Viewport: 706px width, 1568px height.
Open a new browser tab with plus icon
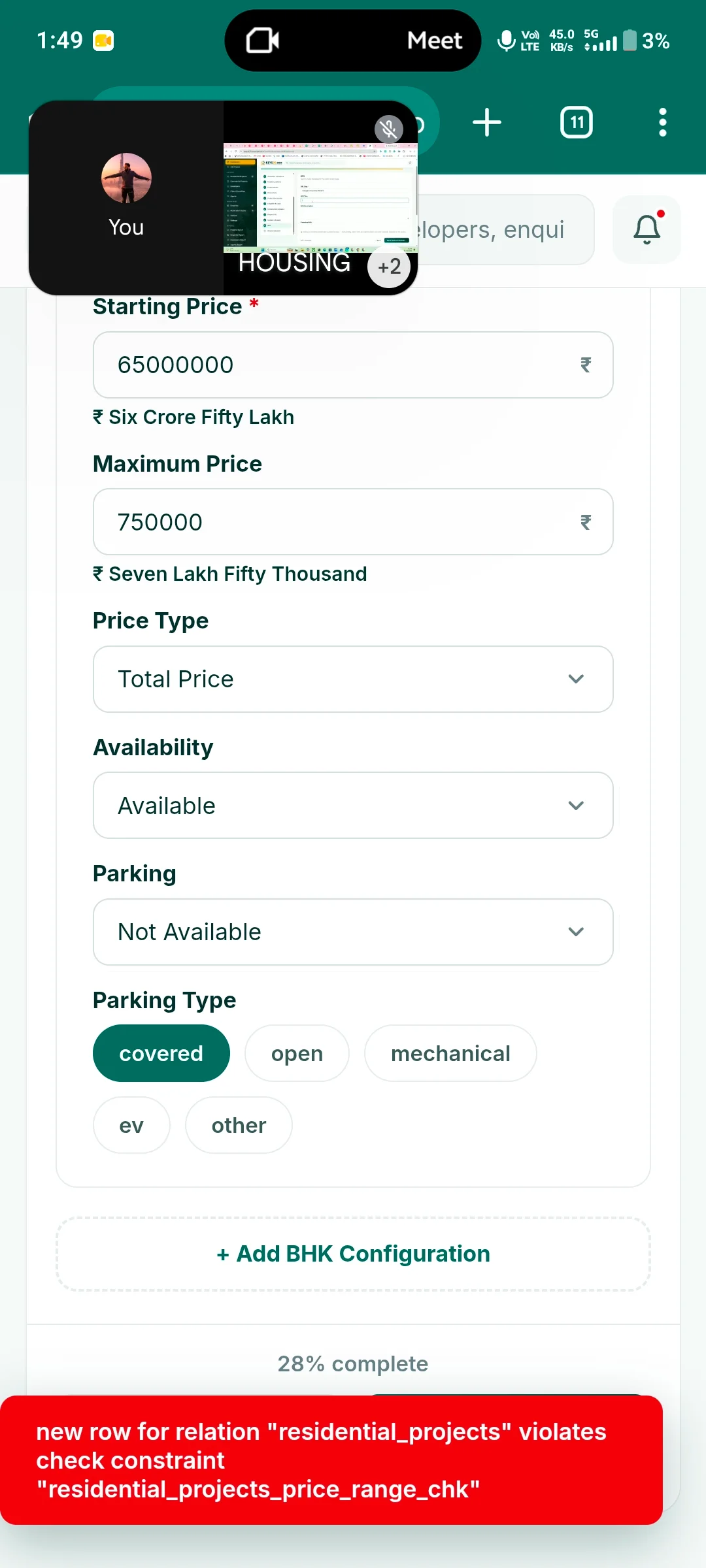point(487,122)
